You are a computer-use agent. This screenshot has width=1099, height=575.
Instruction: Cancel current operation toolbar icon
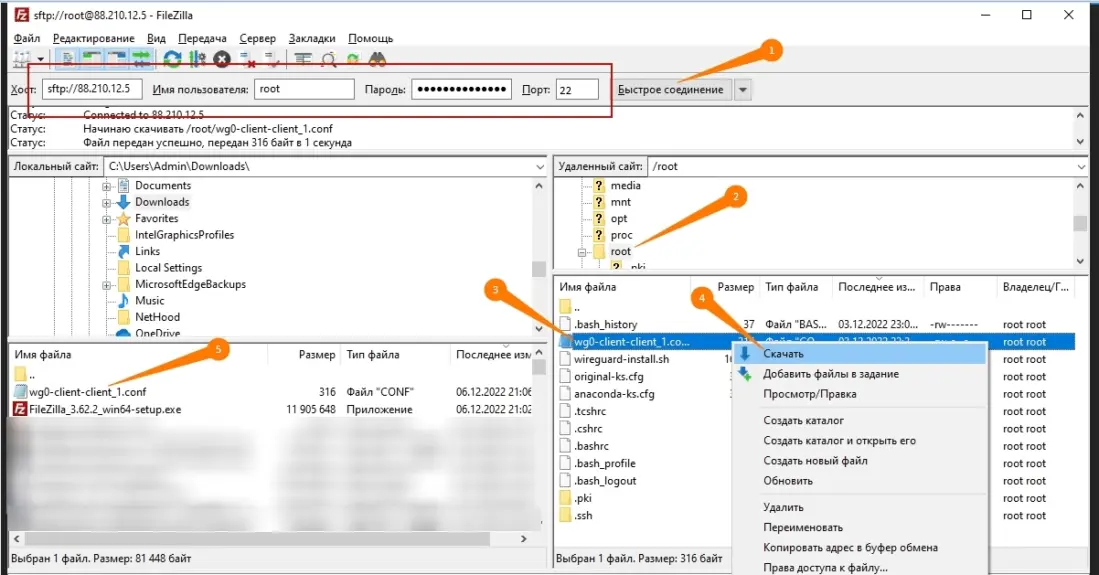tap(222, 60)
